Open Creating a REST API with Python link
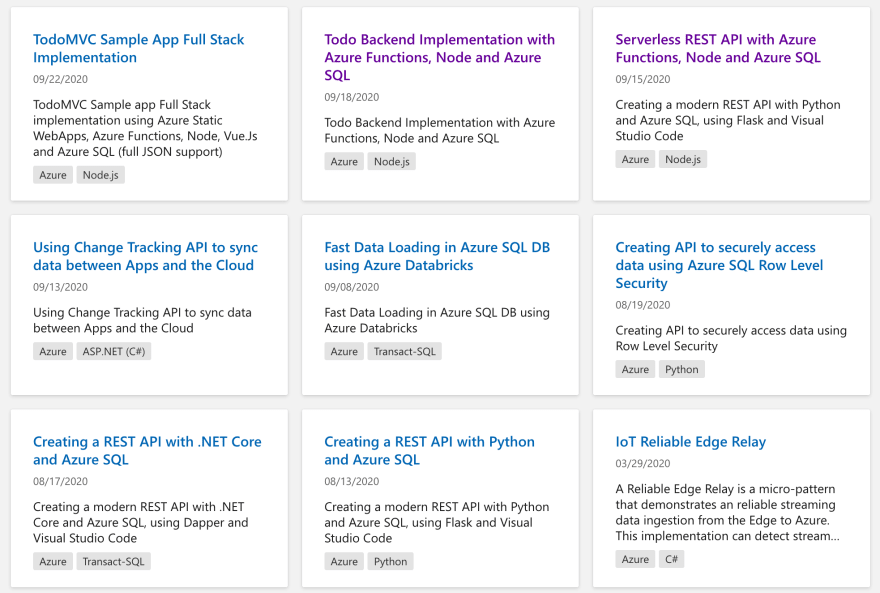This screenshot has height=593, width=880. click(x=429, y=451)
